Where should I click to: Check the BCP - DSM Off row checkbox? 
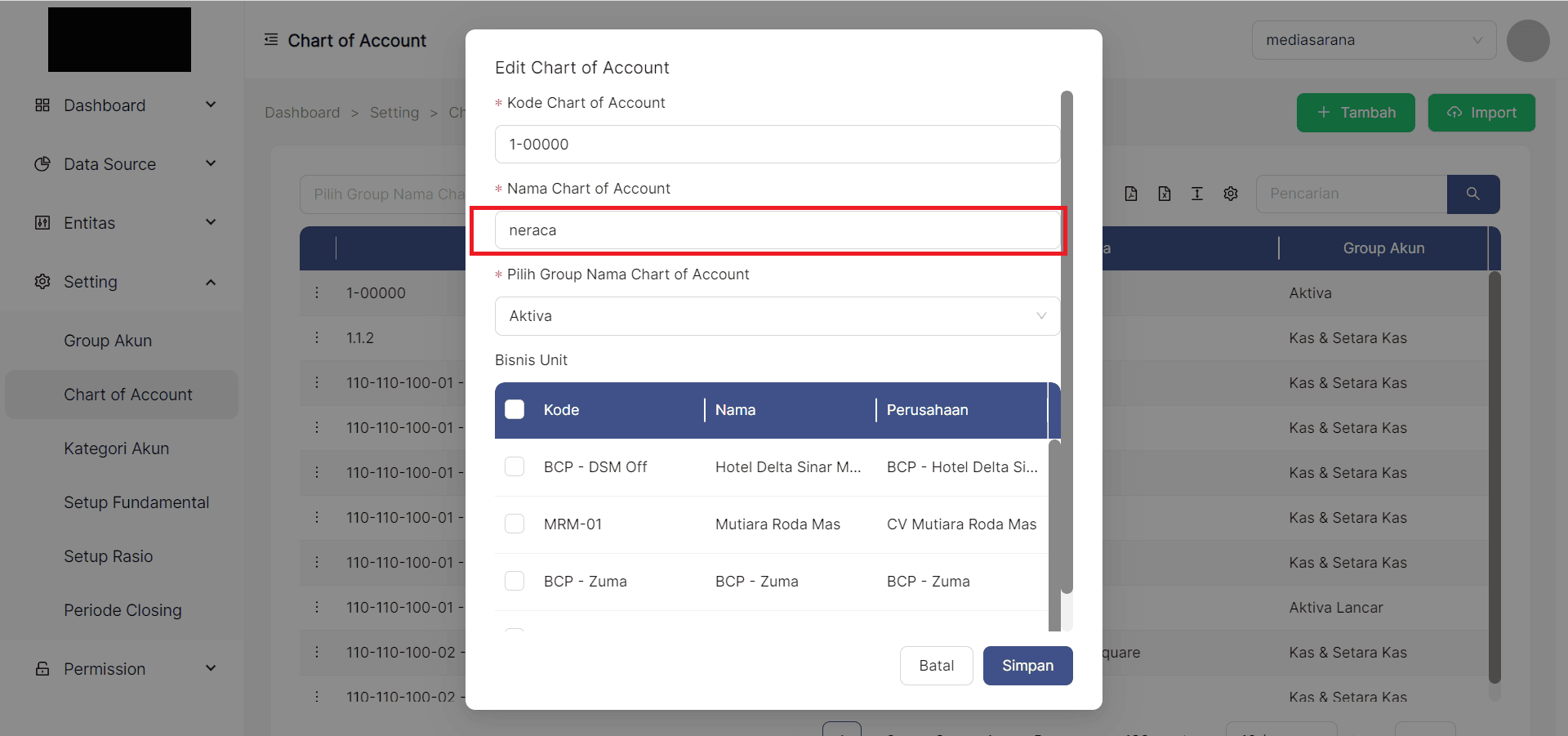pos(514,466)
